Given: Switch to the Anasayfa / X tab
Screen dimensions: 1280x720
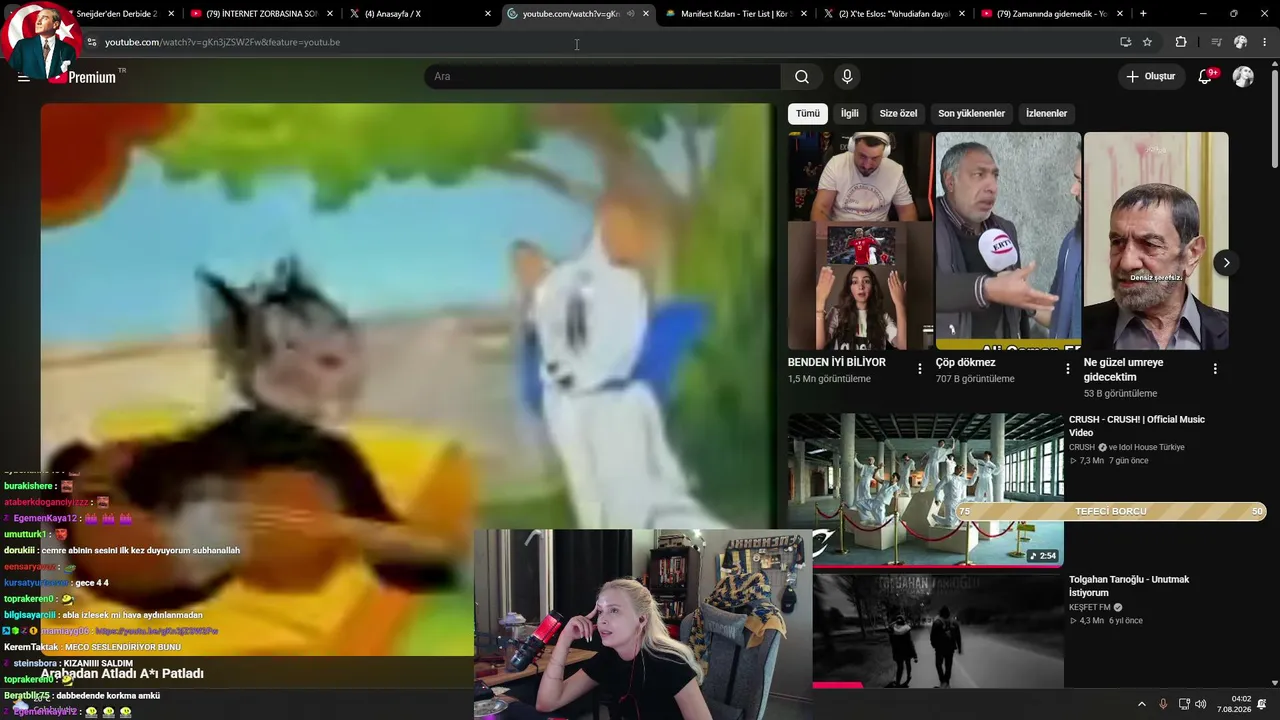Looking at the screenshot, I should [x=420, y=14].
